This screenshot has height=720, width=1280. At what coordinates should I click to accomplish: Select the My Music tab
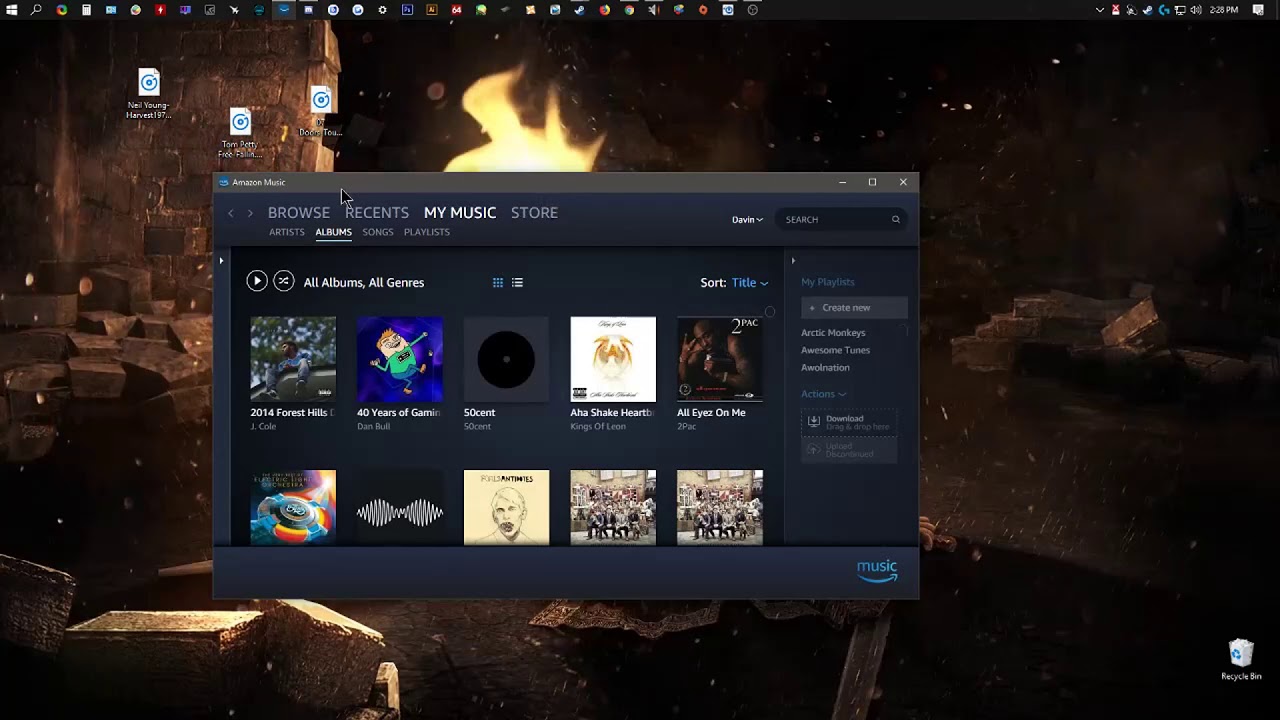click(460, 212)
